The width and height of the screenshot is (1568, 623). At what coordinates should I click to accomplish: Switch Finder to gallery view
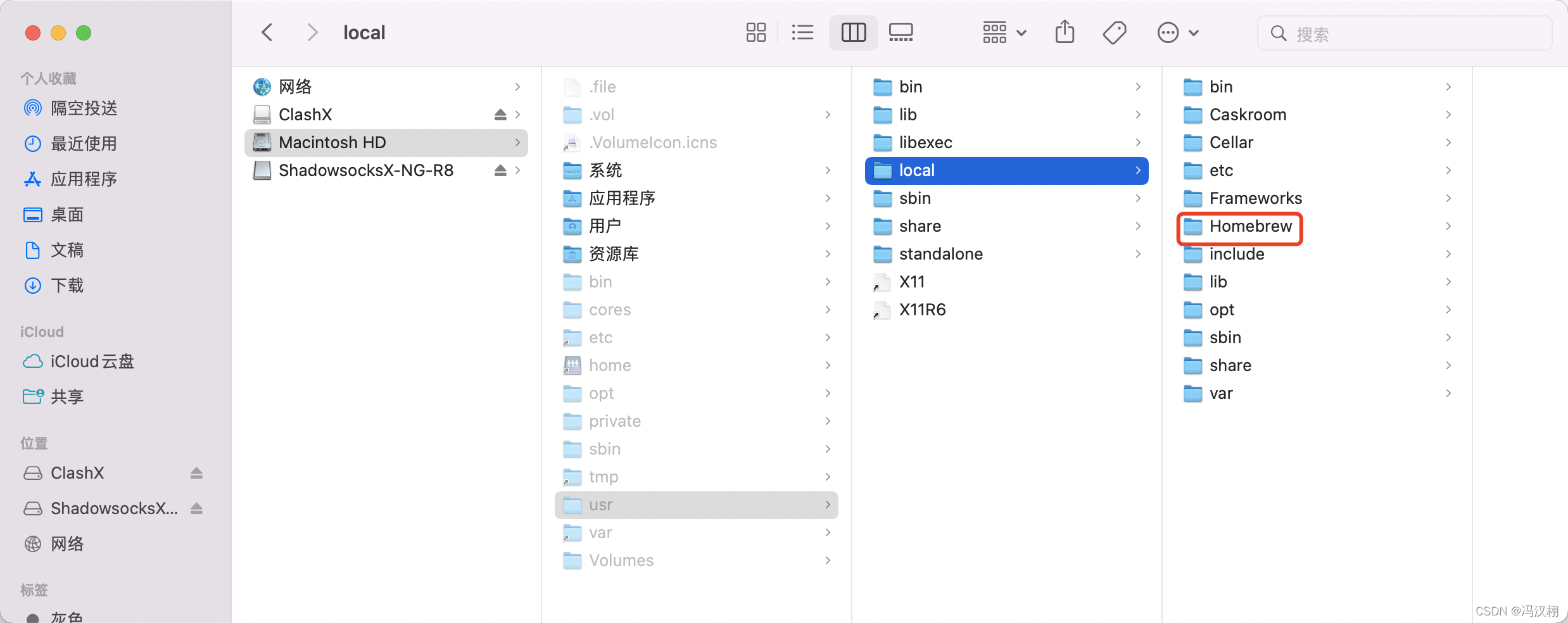(901, 32)
